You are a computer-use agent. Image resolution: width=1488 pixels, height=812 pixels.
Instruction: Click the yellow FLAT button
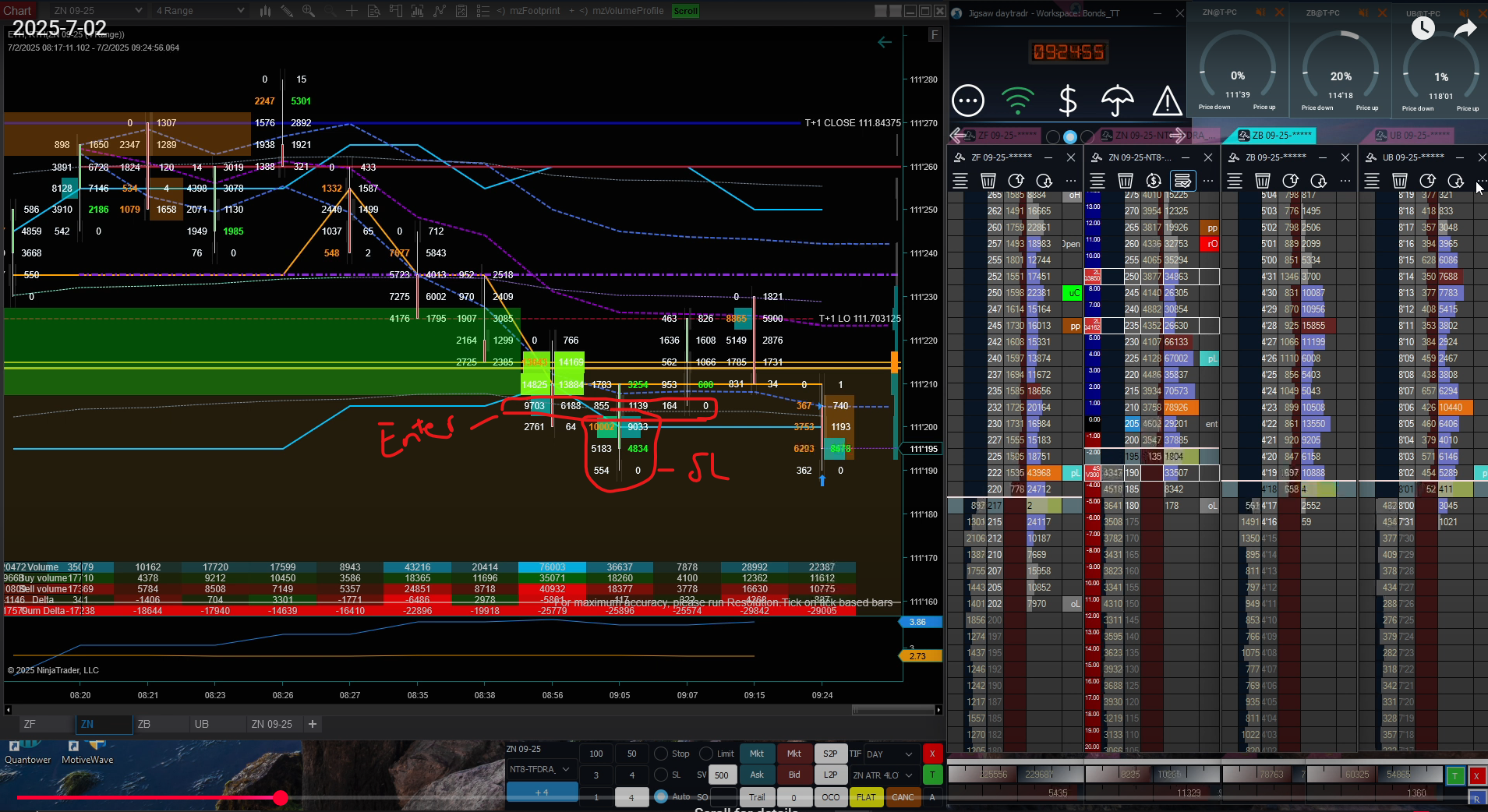click(866, 797)
